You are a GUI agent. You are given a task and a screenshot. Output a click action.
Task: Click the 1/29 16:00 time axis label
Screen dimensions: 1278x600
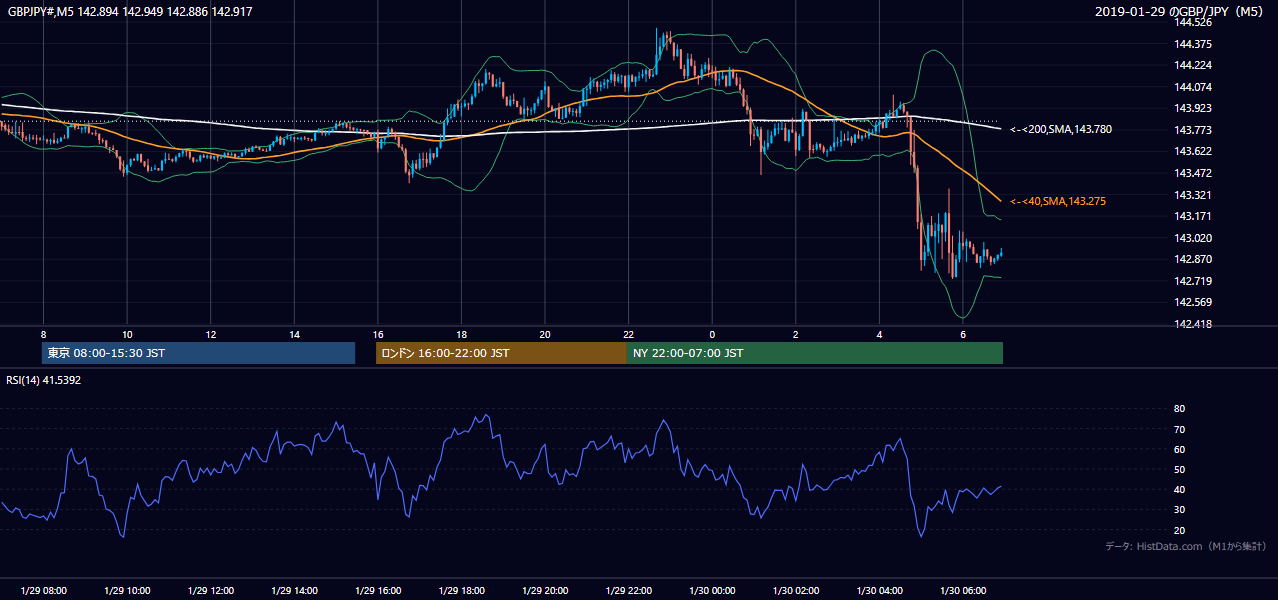378,591
